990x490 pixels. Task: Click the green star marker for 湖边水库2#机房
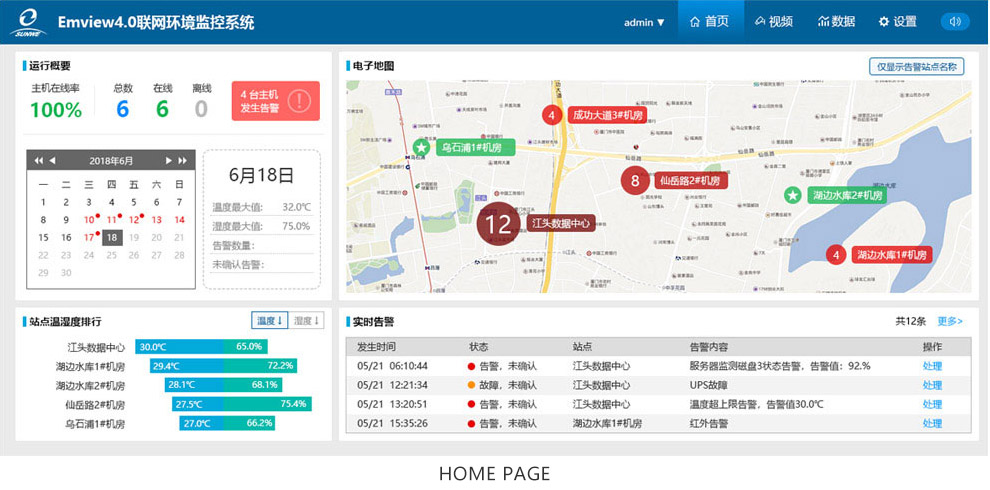793,195
